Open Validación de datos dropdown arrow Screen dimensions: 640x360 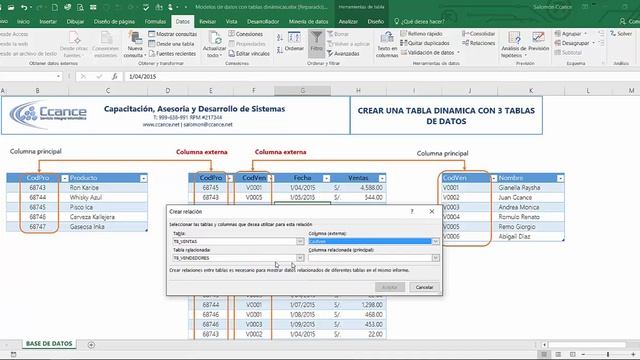click(458, 53)
